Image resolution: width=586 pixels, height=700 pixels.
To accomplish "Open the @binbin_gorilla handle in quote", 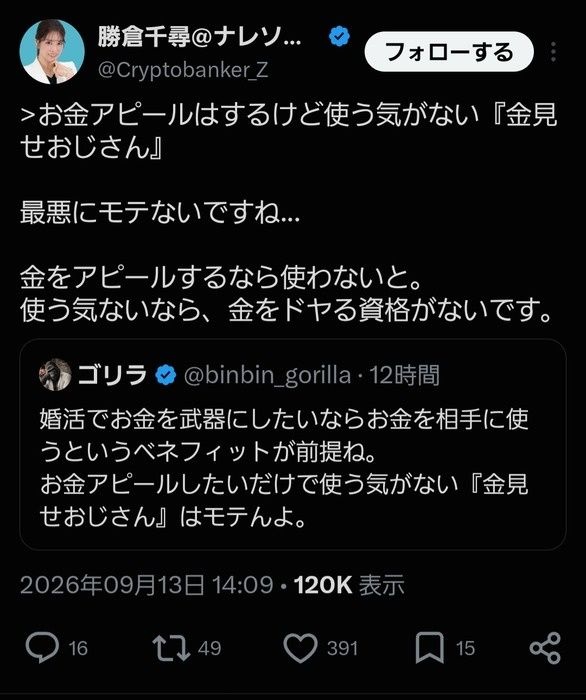I will [x=267, y=375].
